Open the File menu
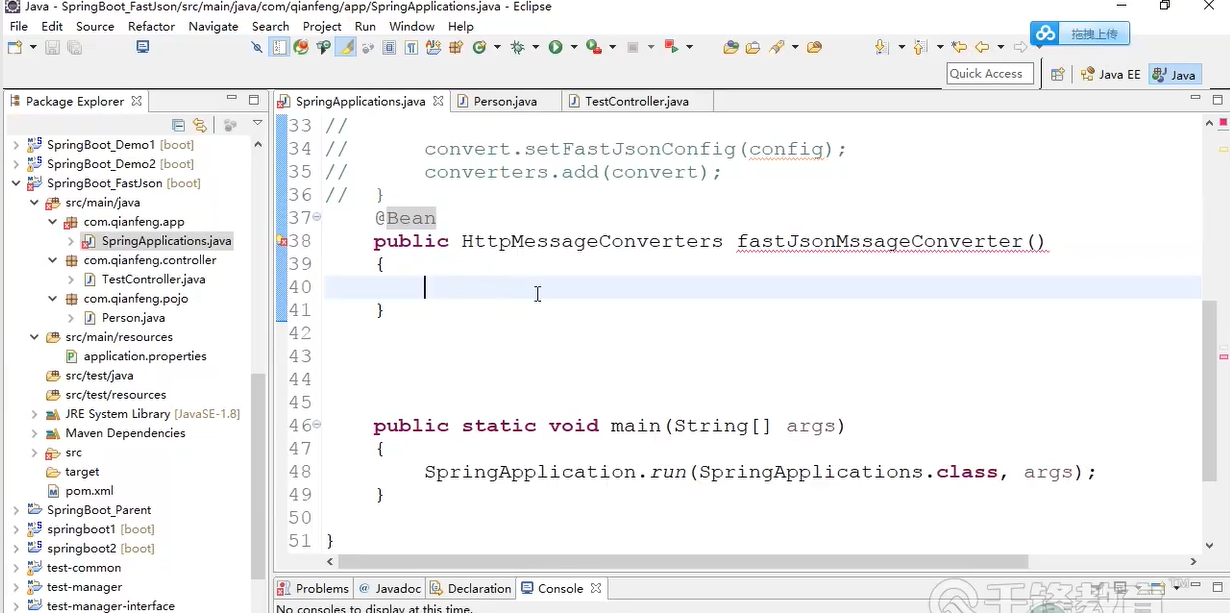 pos(19,26)
